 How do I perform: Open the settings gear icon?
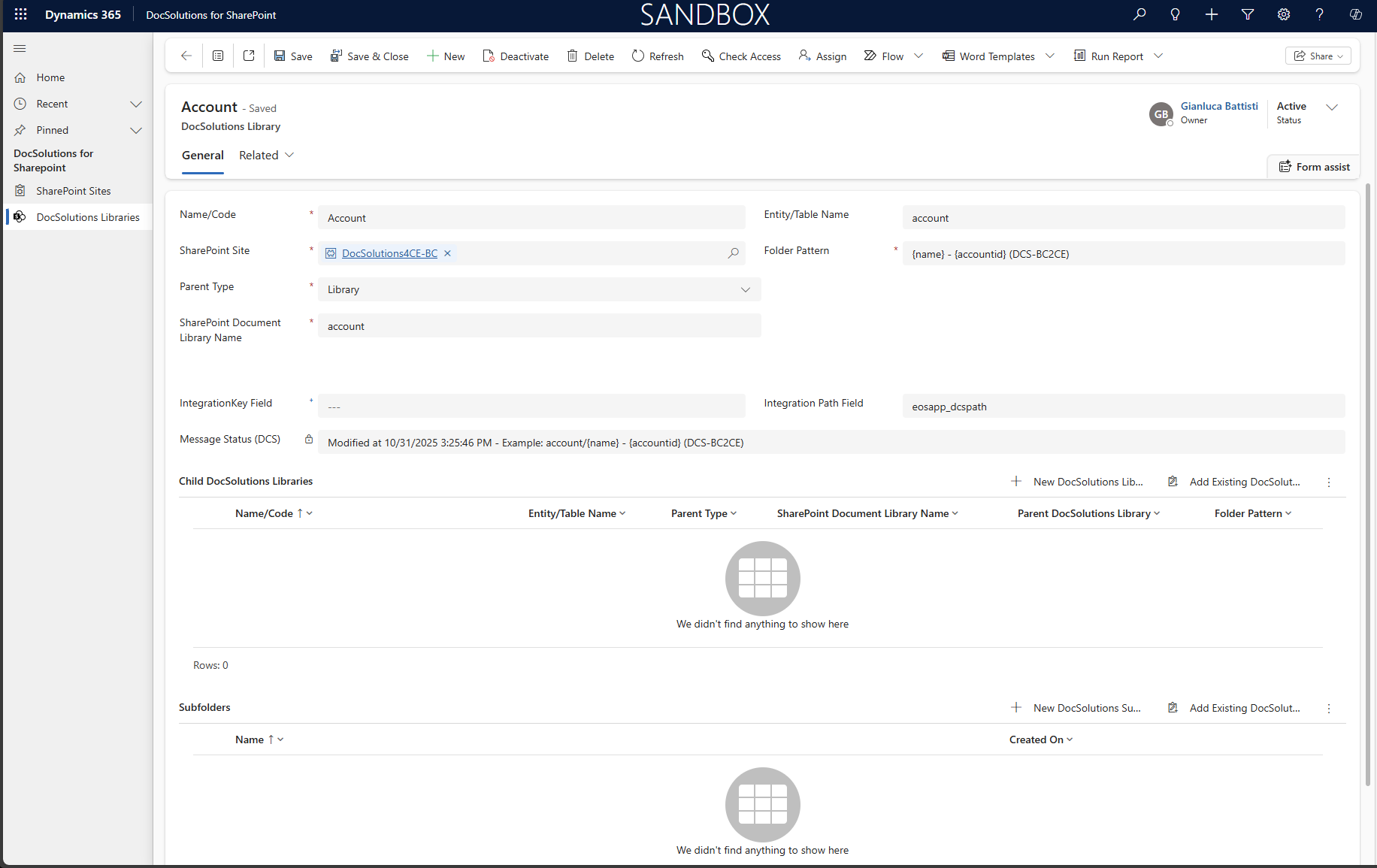pyautogui.click(x=1284, y=14)
